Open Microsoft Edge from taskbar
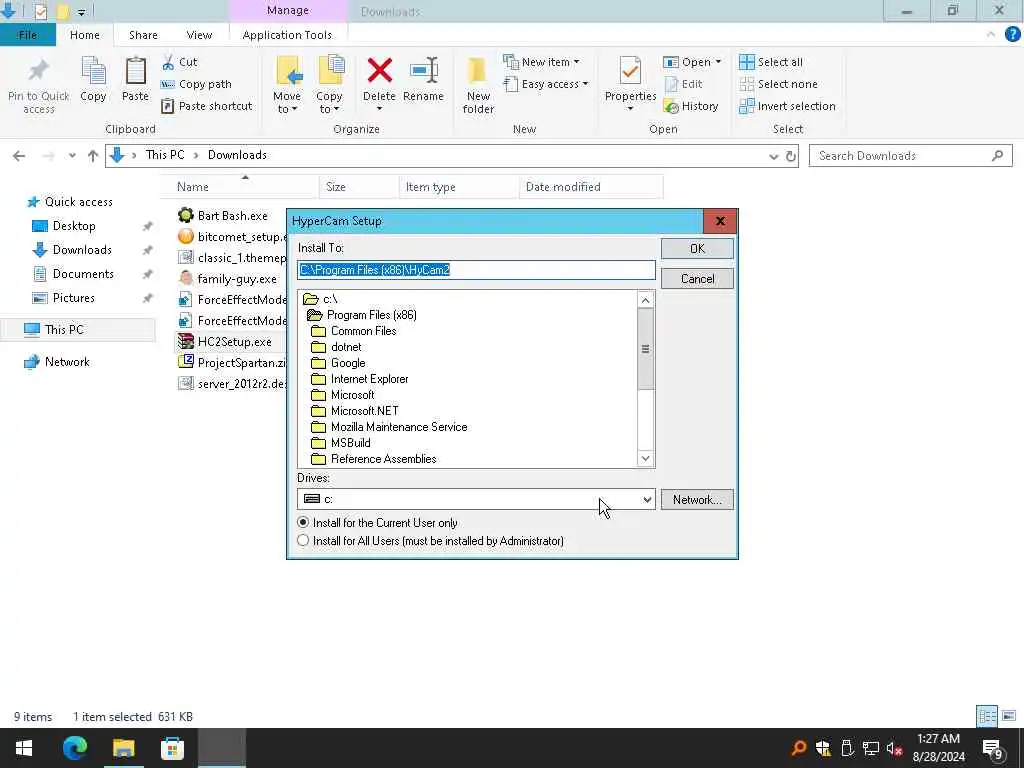1024x768 pixels. [75, 748]
